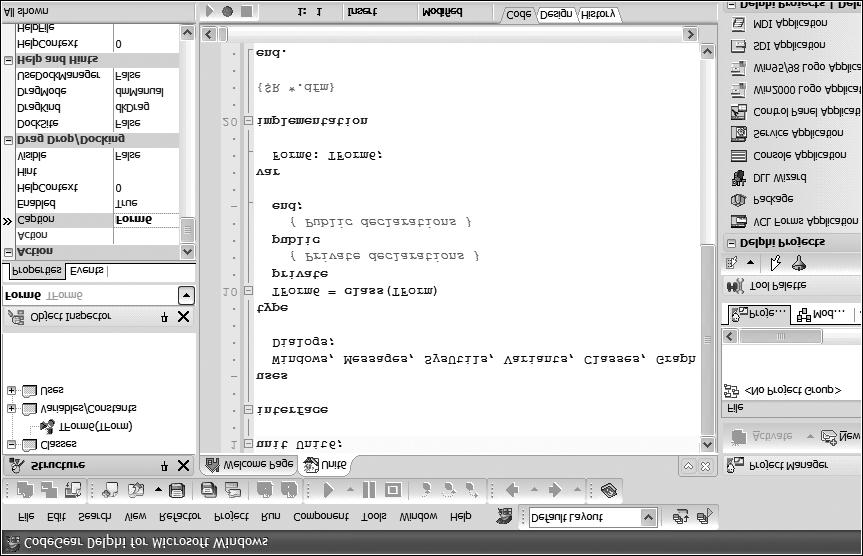This screenshot has width=863, height=556.
Task: Click the Project Manager horizontal scrollbar thumb
Action: tap(780, 336)
